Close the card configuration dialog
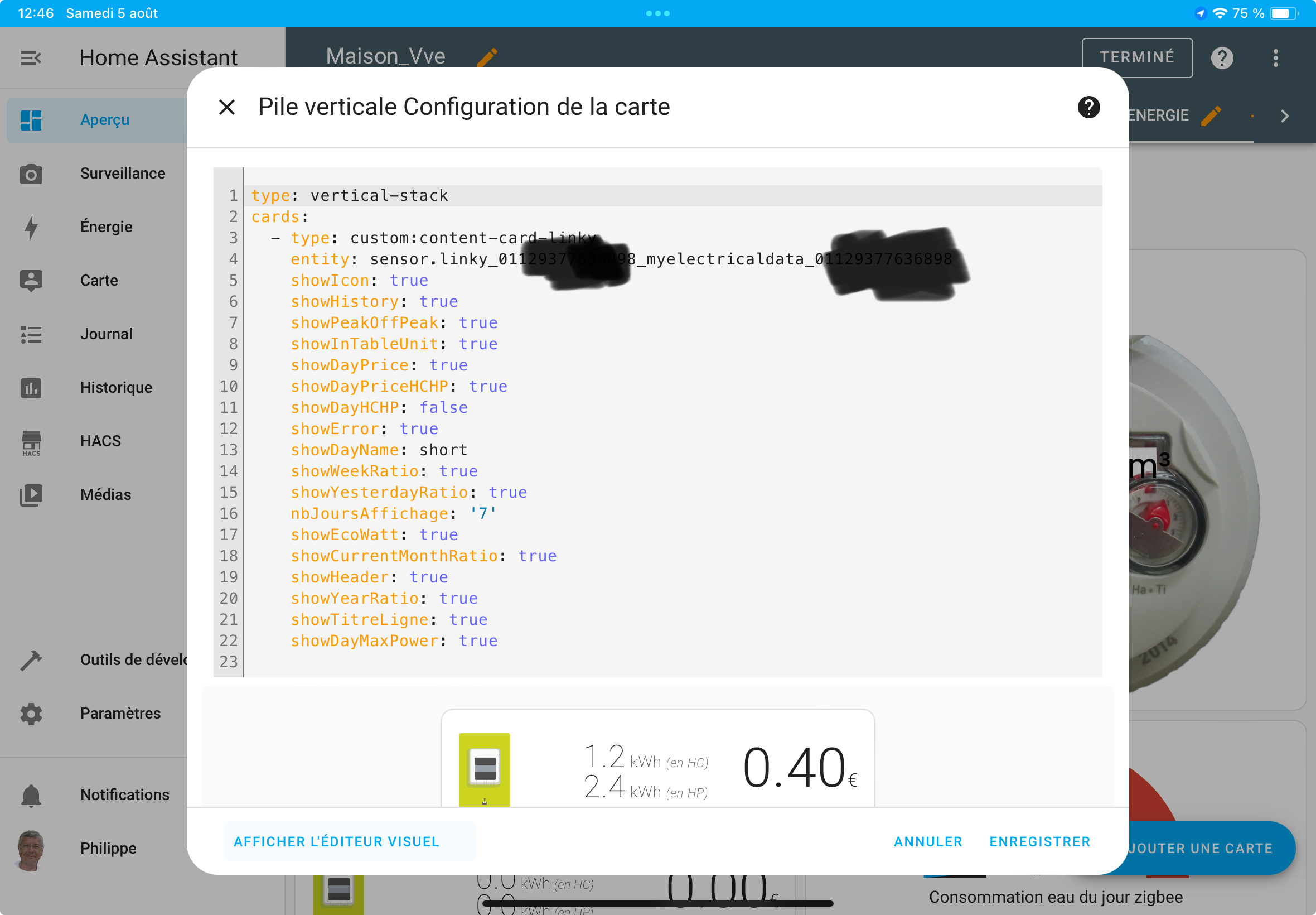This screenshot has width=1316, height=915. pos(227,107)
